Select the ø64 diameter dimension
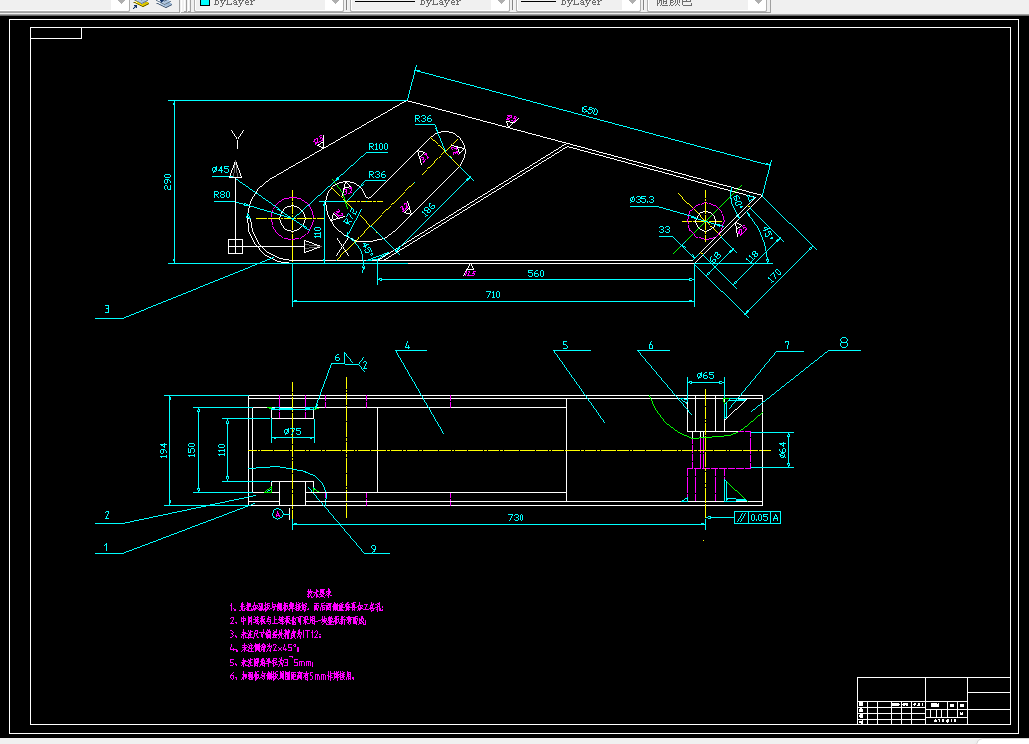The width and height of the screenshot is (1029, 744). (782, 450)
